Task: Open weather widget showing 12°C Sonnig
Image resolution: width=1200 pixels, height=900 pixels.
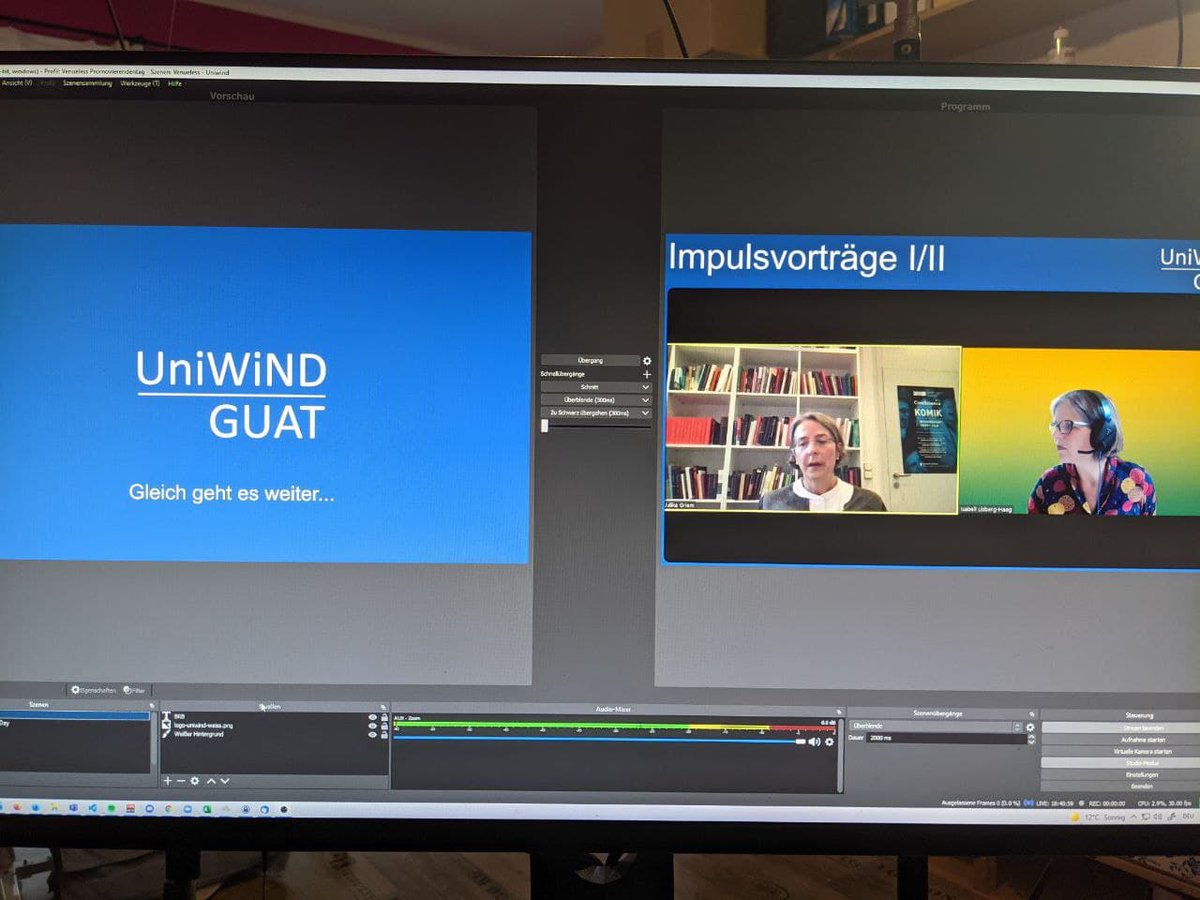Action: tap(1098, 817)
